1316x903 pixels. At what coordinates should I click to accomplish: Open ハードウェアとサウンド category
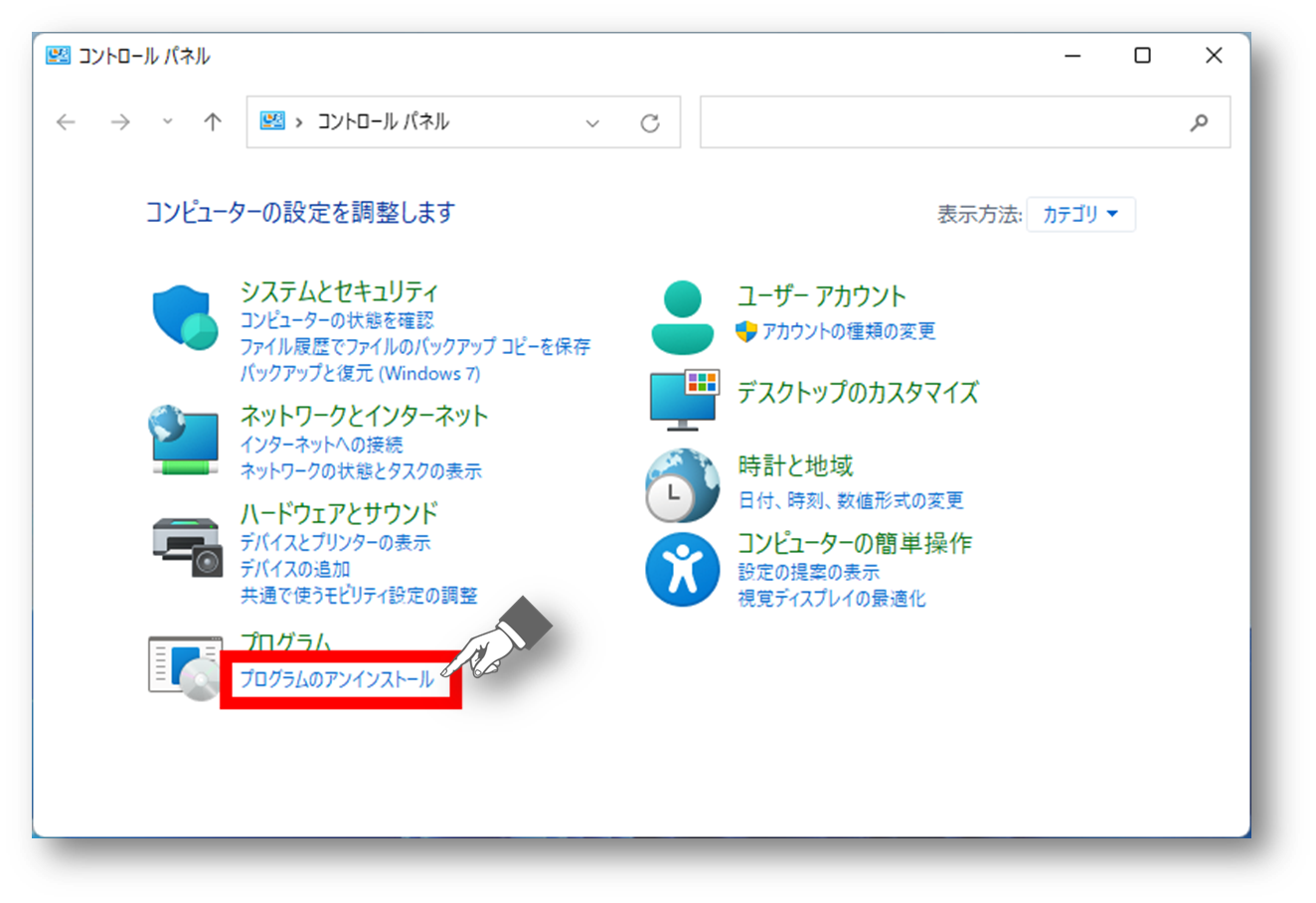[339, 513]
